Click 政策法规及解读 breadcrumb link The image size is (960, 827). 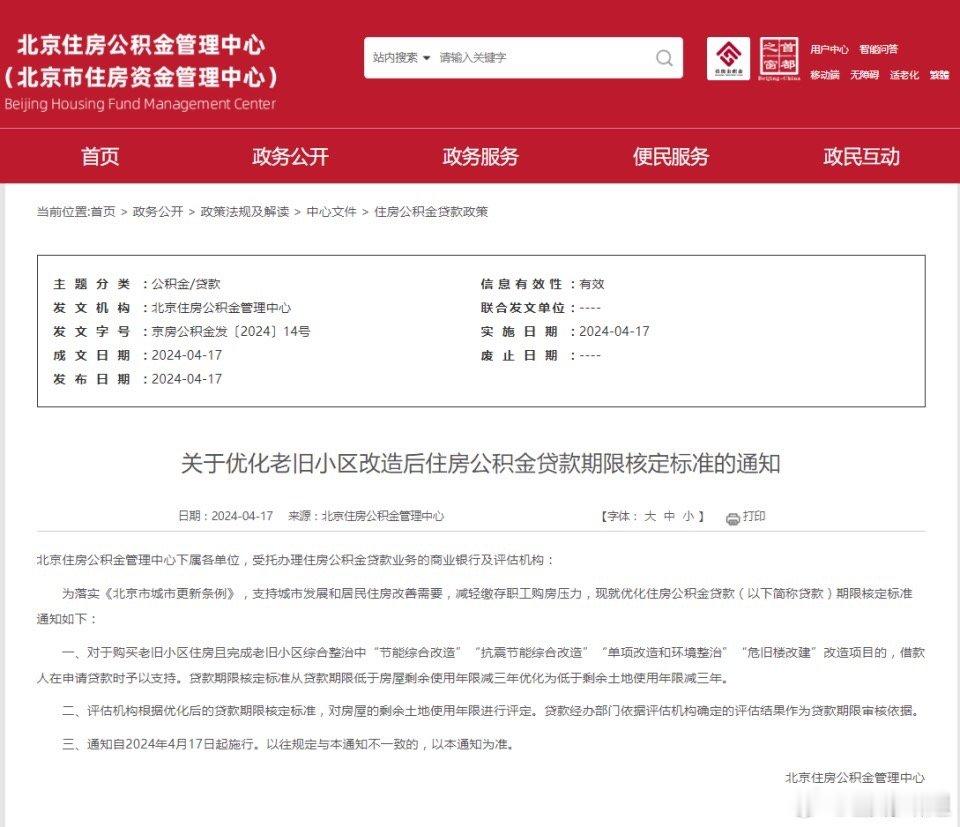[245, 212]
